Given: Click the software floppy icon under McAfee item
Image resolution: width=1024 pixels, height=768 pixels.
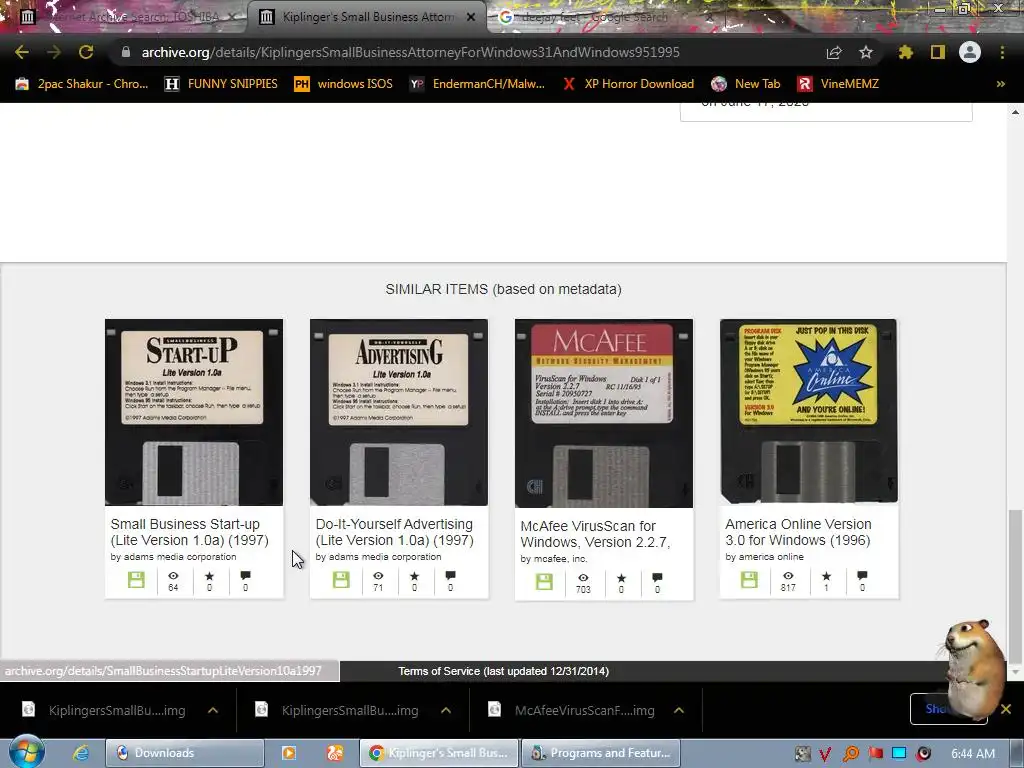Looking at the screenshot, I should pyautogui.click(x=544, y=581).
